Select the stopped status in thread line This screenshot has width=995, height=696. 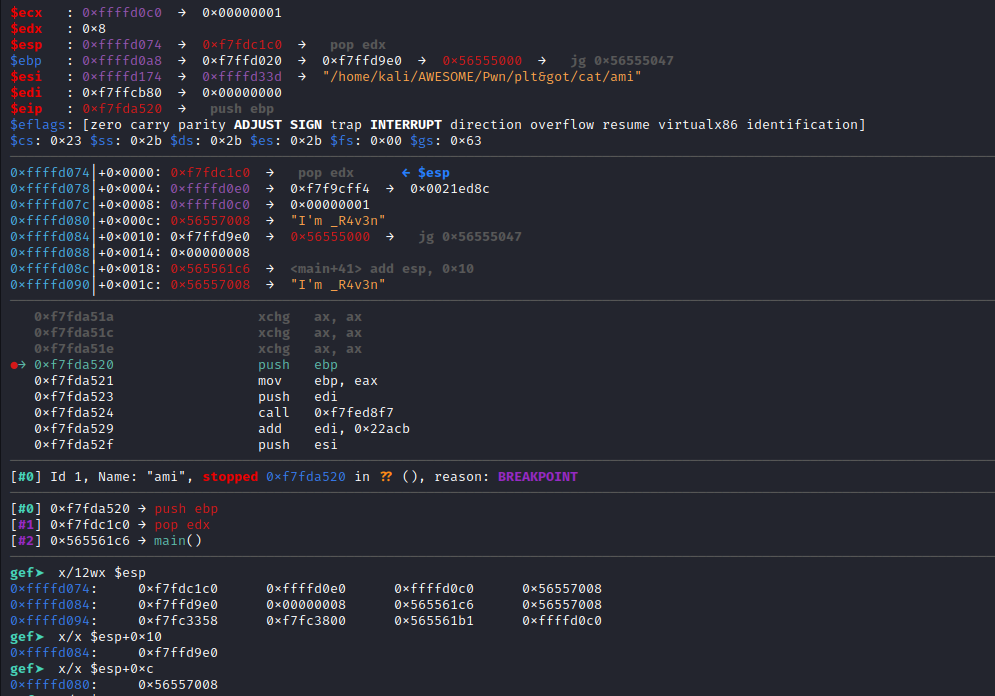[x=230, y=476]
